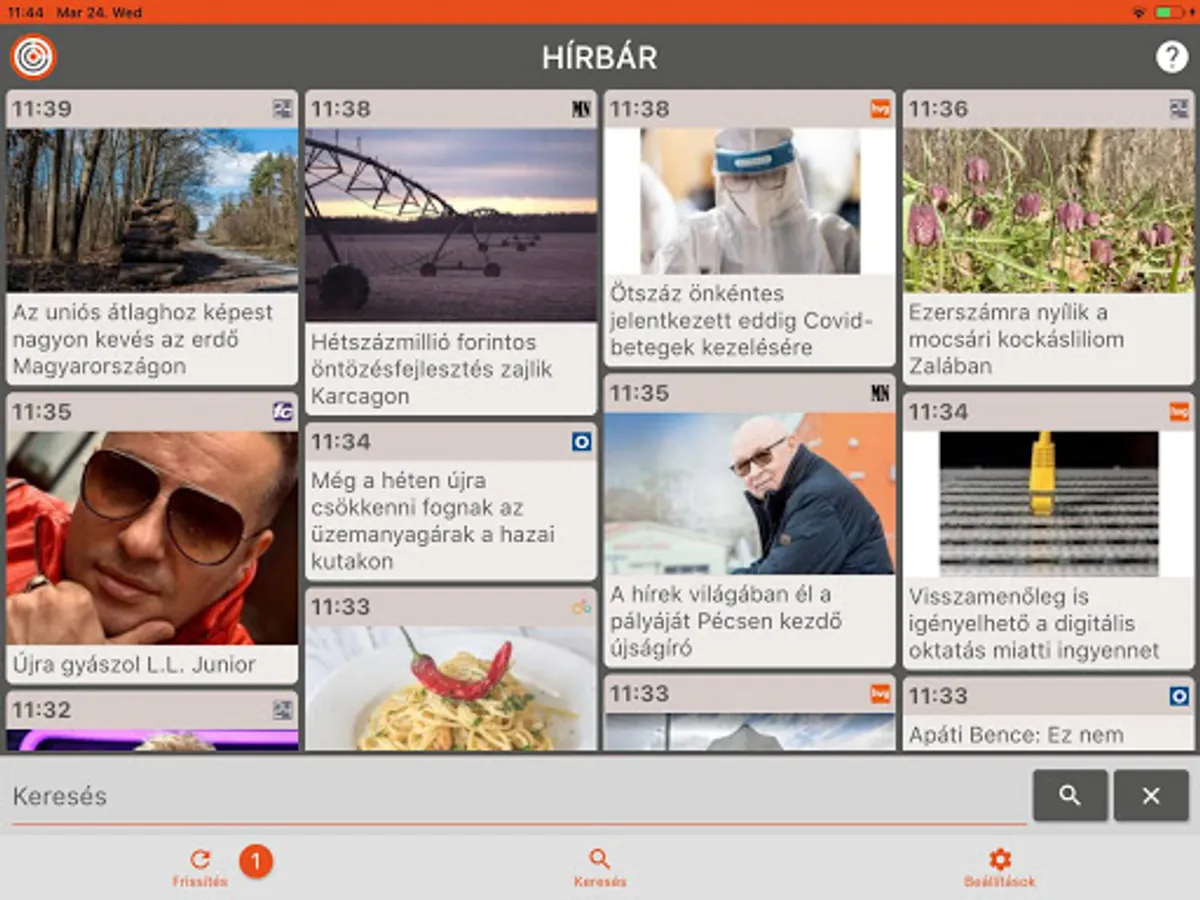Read 'Ezerszámra nyílik a mocsári kockásliliom' headline

pos(1016,339)
